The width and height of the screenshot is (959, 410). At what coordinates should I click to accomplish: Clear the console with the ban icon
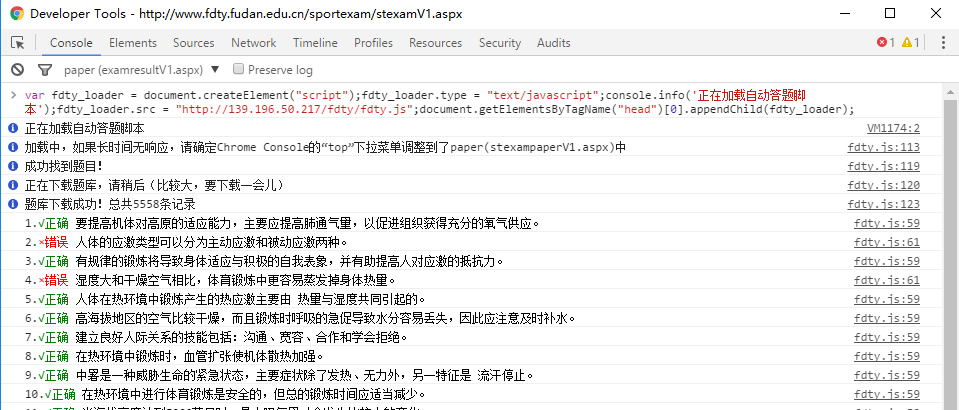tap(18, 70)
